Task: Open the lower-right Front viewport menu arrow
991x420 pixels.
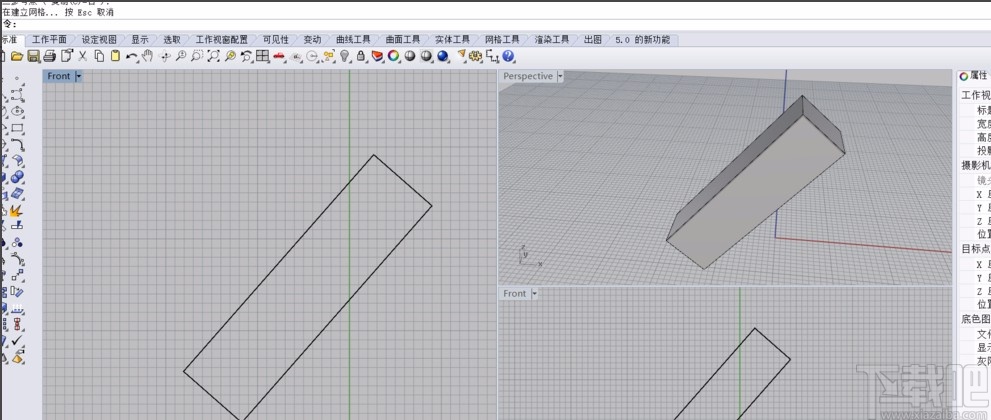Action: (534, 294)
